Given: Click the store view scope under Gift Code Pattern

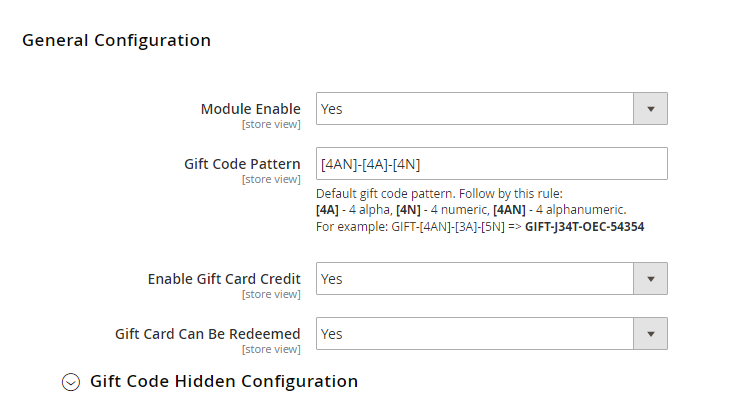Looking at the screenshot, I should 271,180.
